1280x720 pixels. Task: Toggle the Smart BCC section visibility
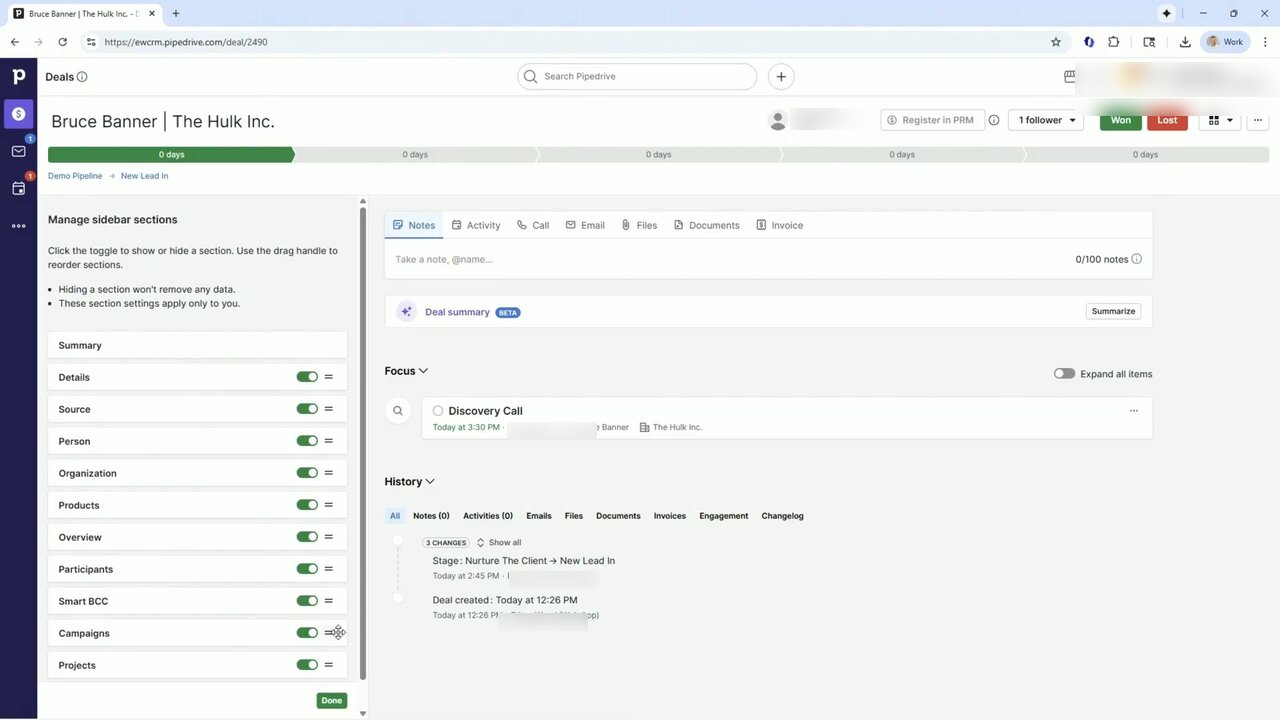pos(307,601)
